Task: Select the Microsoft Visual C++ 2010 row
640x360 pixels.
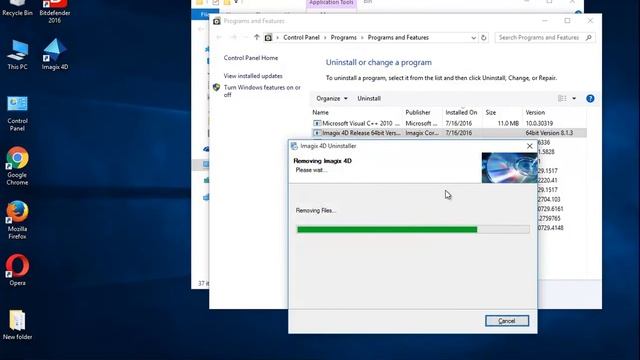Action: coord(449,123)
